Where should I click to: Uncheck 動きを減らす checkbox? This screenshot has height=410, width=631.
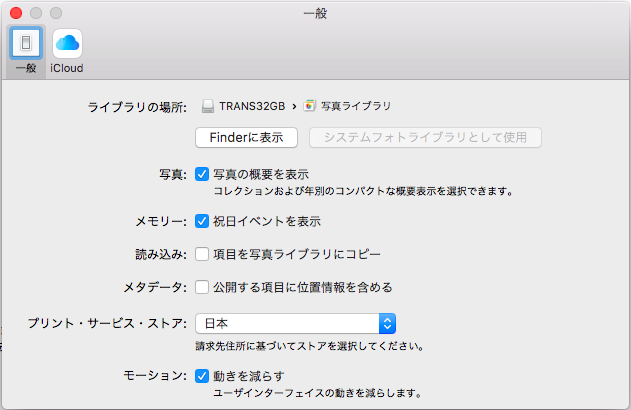[x=202, y=376]
